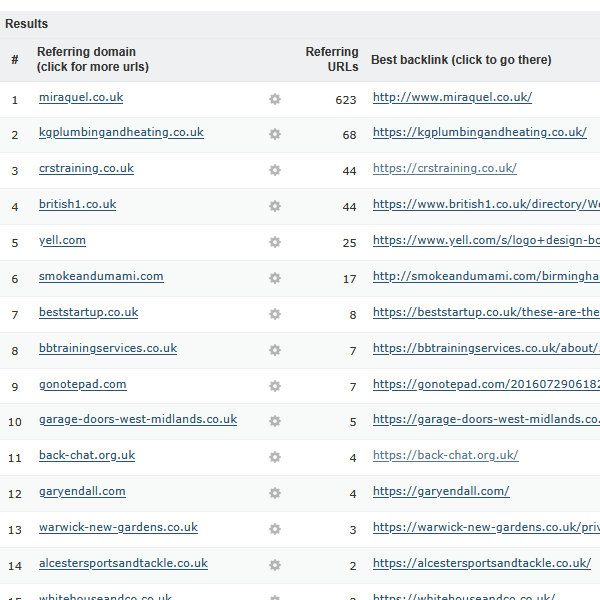Select the gear icon beside garage-doors-west-midlands.co.uk
Screen dimensions: 600x600
275,421
